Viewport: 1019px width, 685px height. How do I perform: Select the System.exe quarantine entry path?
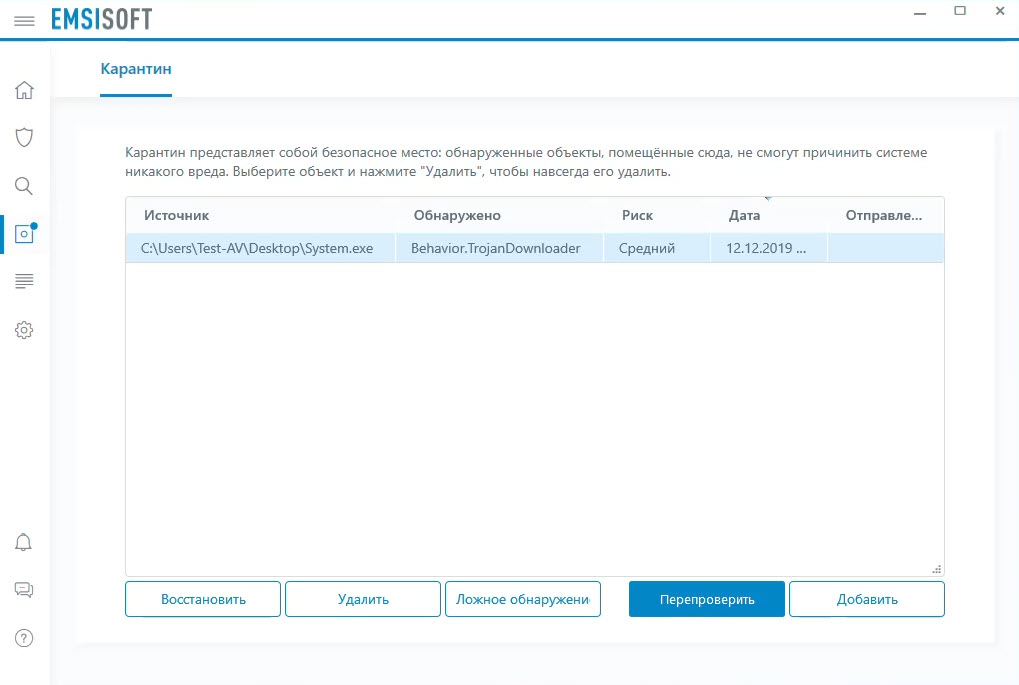coord(257,248)
